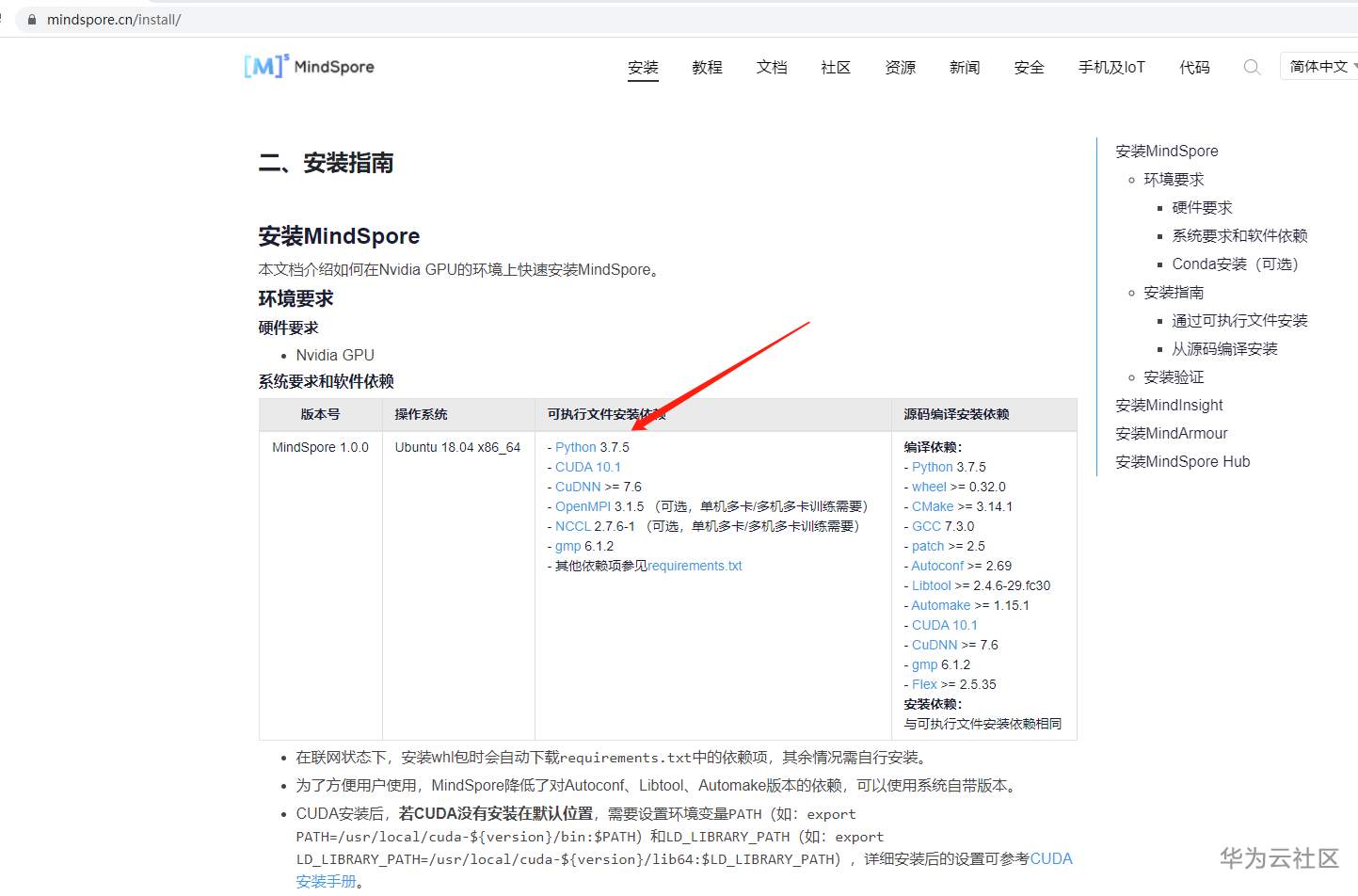The image size is (1358, 896).
Task: Go to 手机及IoT in the navigation
Action: (x=1111, y=68)
